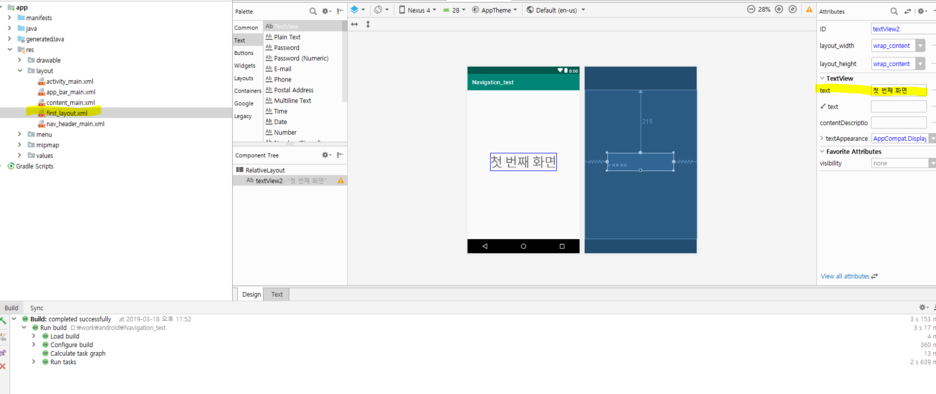This screenshot has width=936, height=394.
Task: Open layout_width dropdown arrow
Action: coord(920,45)
